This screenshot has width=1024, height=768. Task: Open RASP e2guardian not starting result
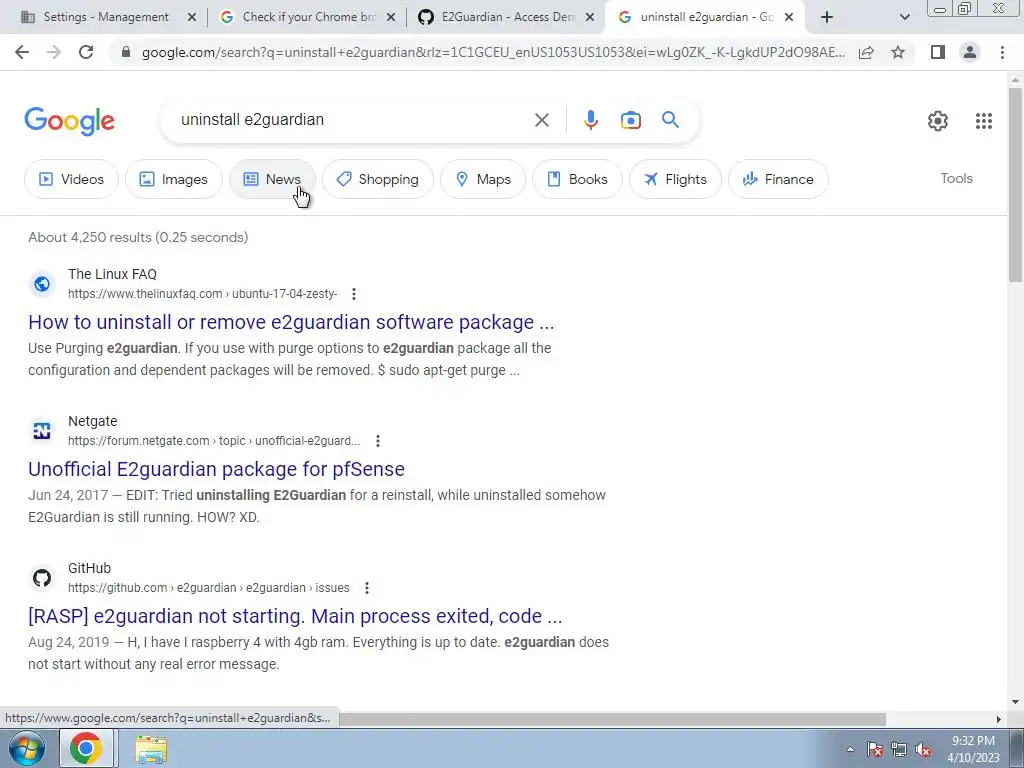tap(295, 616)
